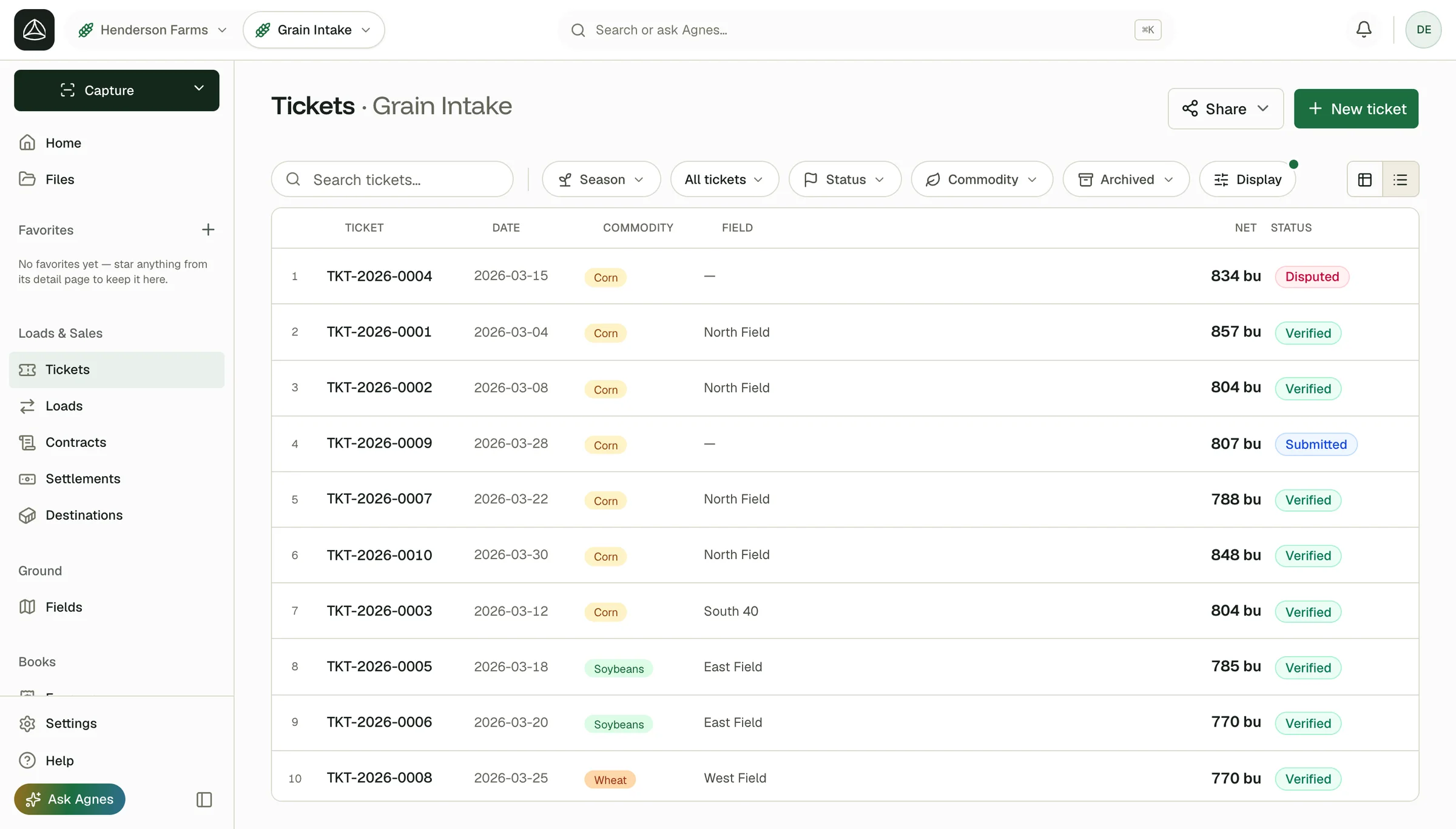Switch to list view

pyautogui.click(x=1401, y=180)
